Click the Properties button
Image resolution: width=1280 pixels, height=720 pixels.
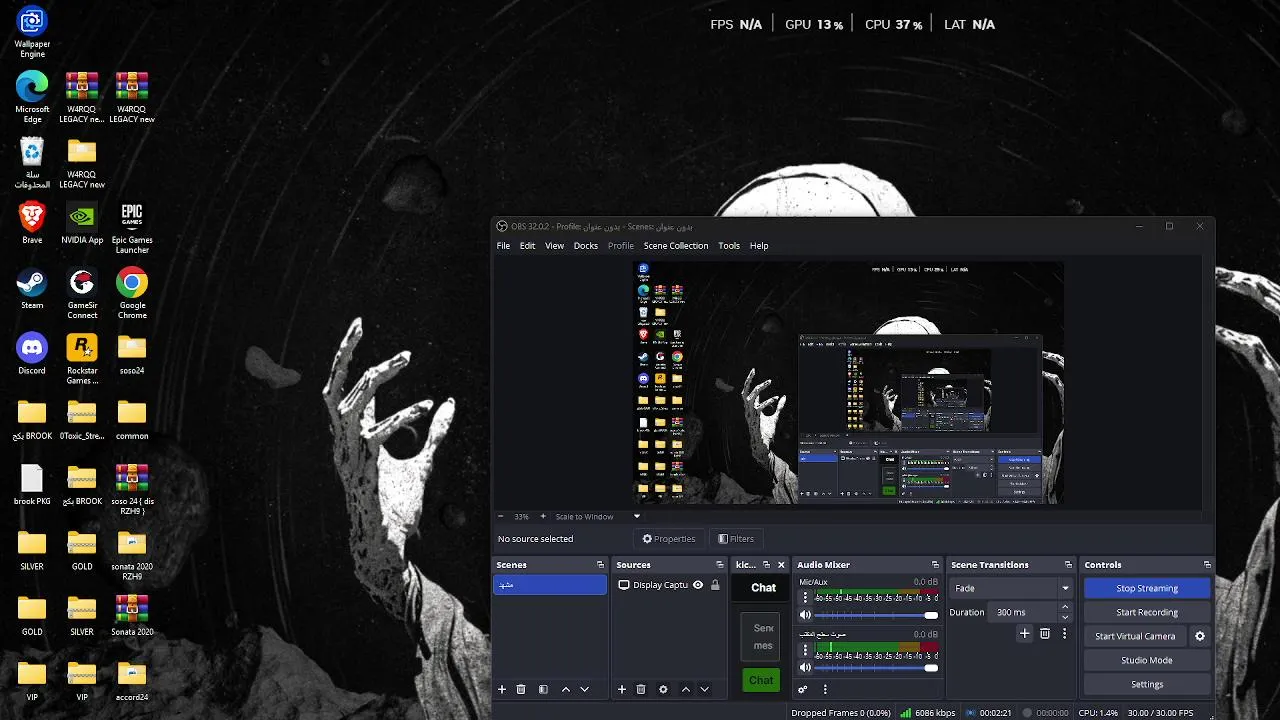669,539
